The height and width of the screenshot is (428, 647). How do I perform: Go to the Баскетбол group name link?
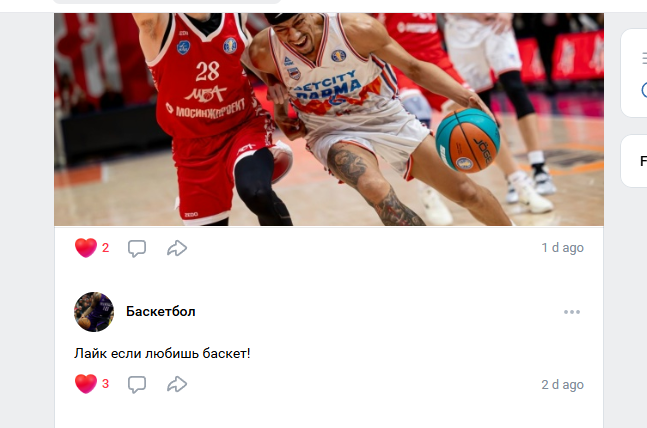(161, 312)
